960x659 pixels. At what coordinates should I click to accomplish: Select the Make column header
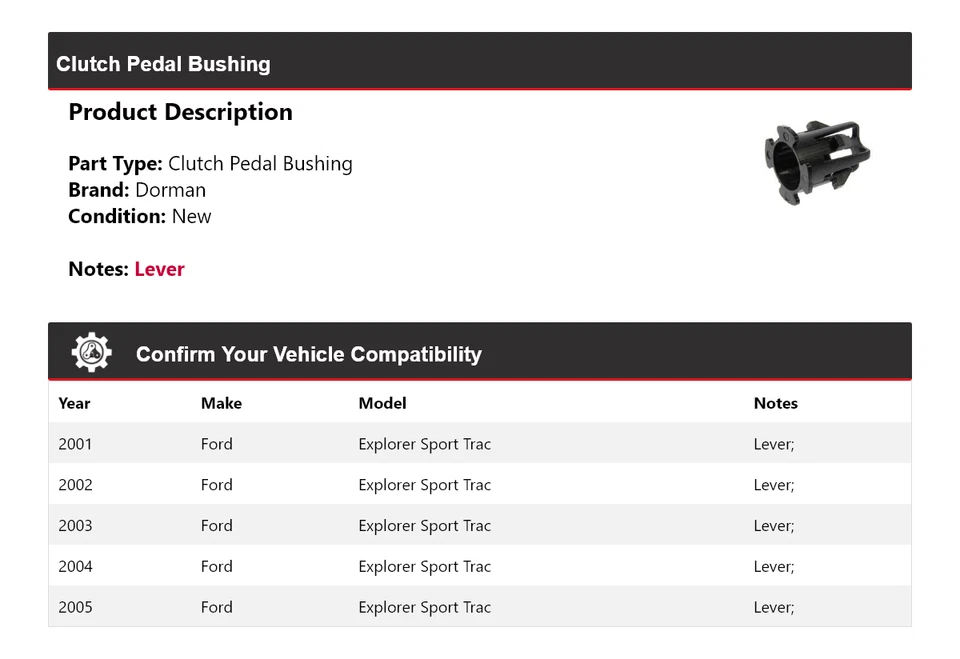pyautogui.click(x=221, y=403)
